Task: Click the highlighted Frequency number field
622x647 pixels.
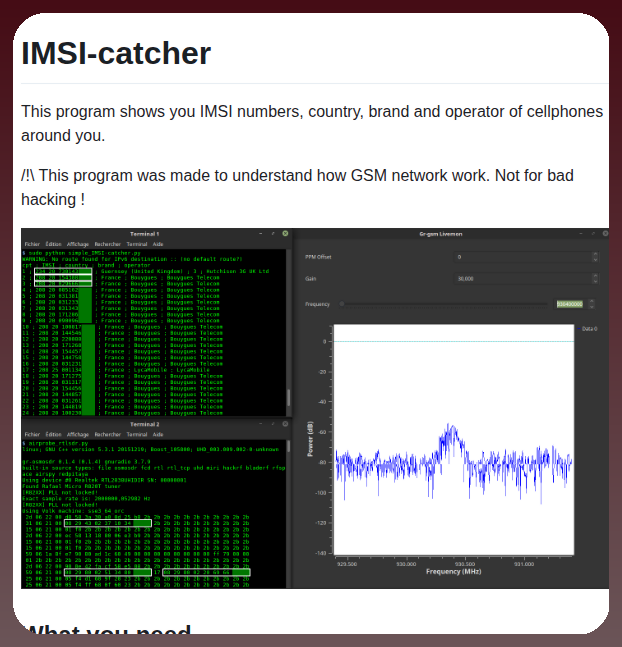Action: coord(570,304)
